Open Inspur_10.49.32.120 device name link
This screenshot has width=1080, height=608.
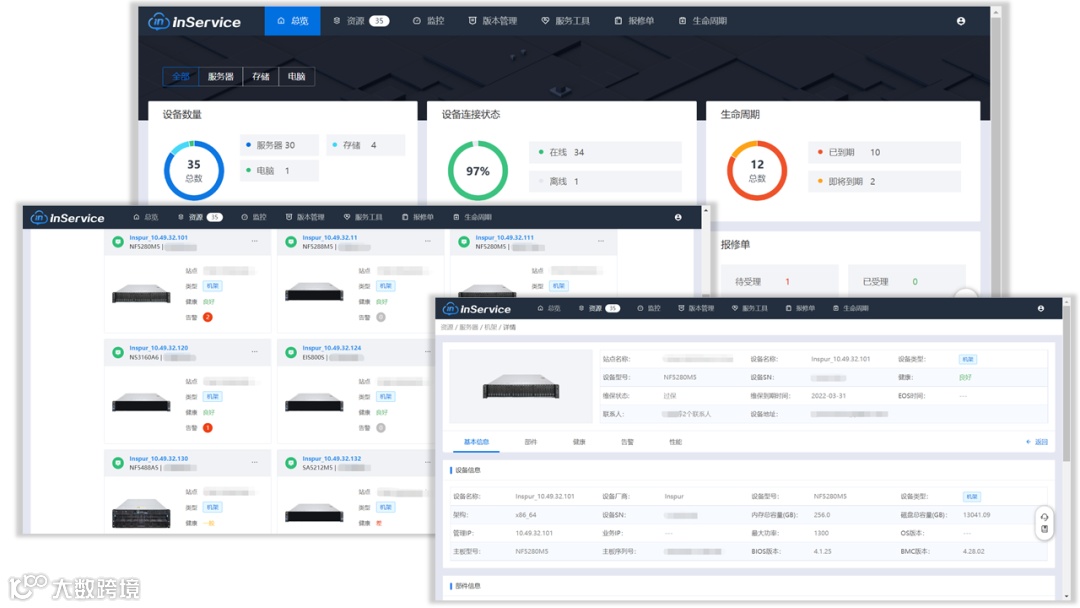coord(158,348)
